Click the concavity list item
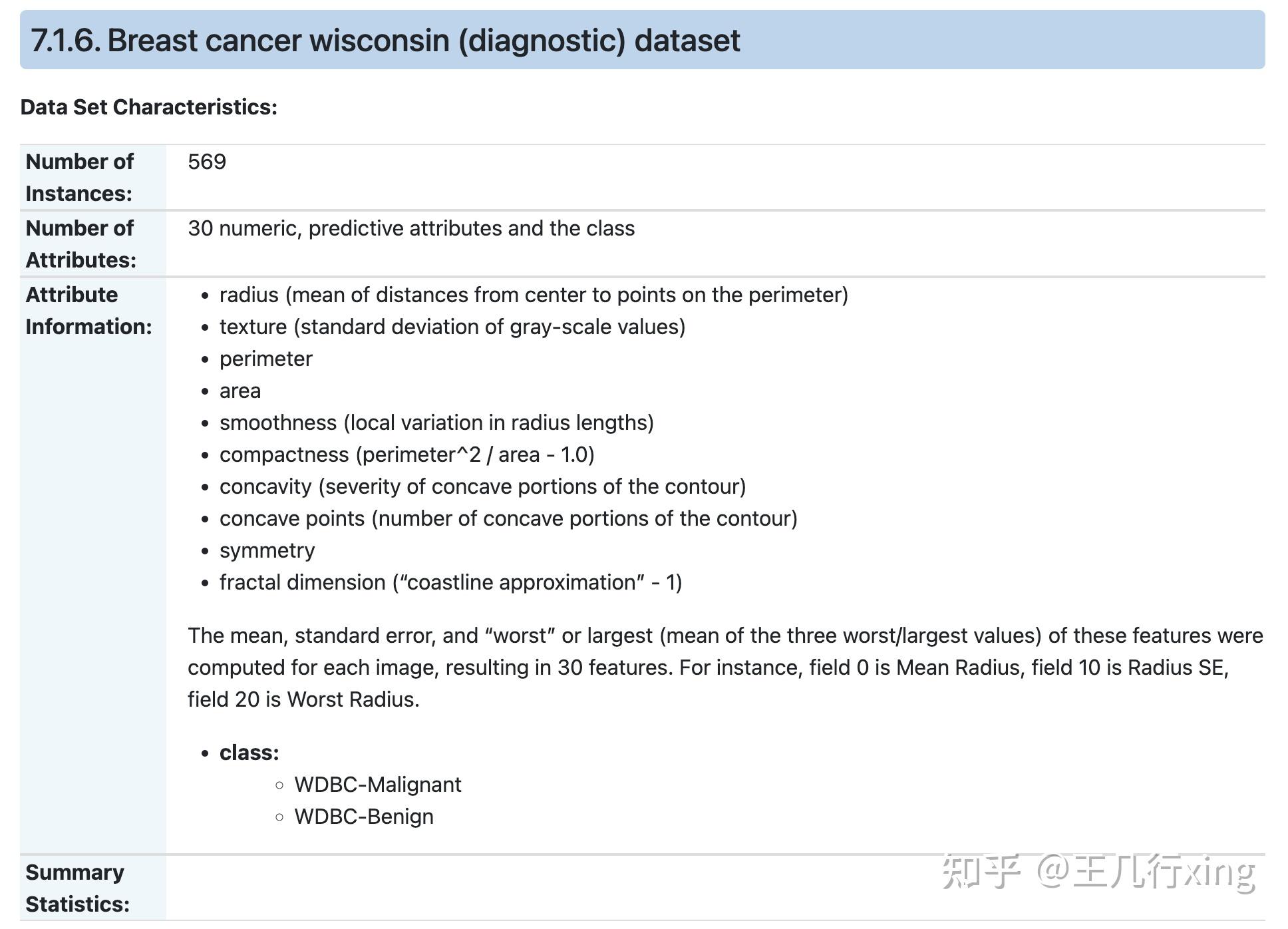 [x=482, y=486]
